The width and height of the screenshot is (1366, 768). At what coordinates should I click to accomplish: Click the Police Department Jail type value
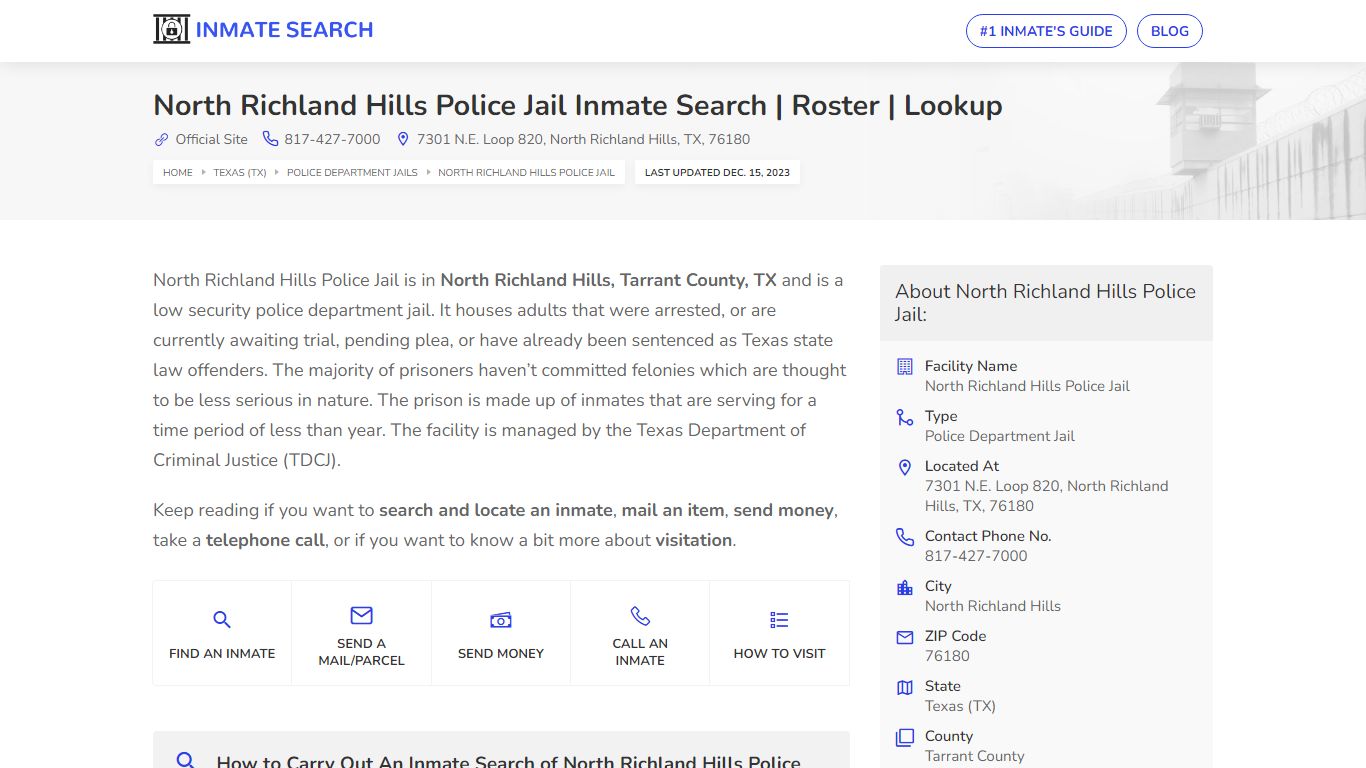tap(1000, 436)
